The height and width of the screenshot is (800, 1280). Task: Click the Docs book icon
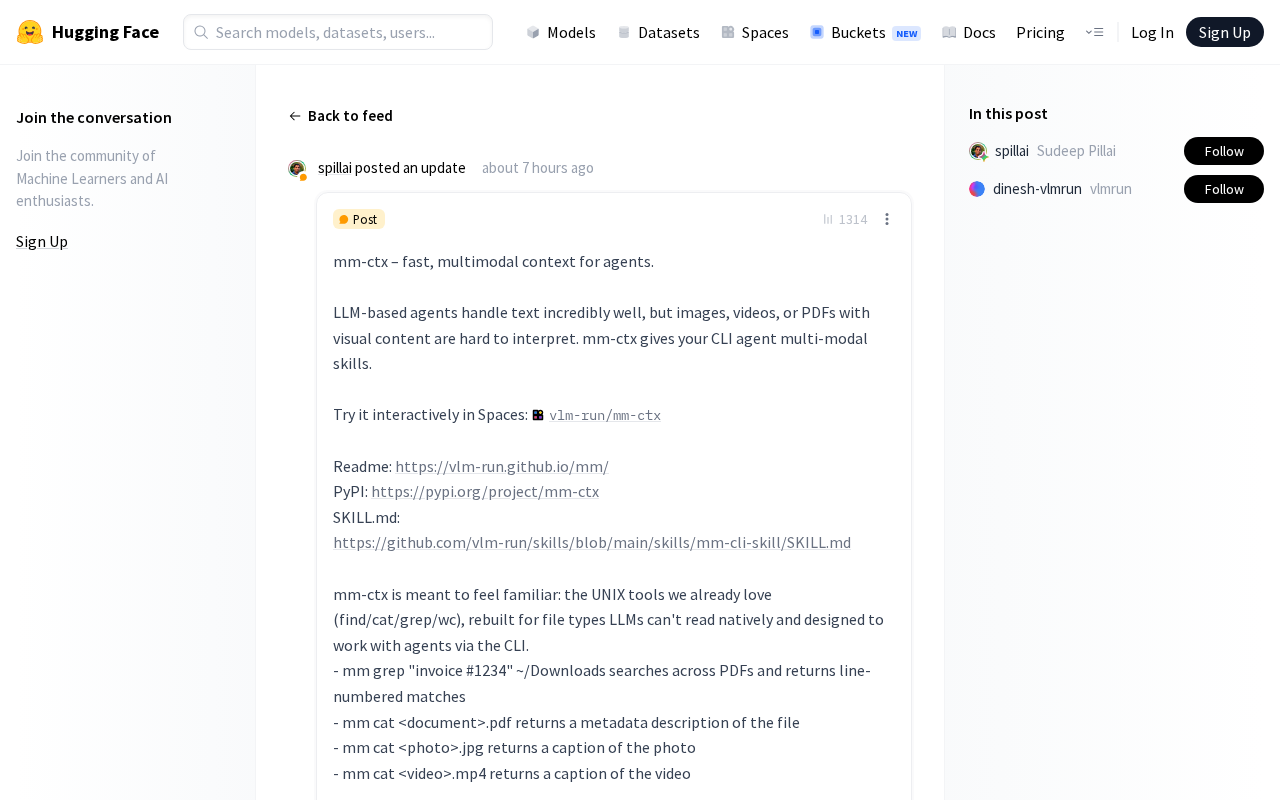pyautogui.click(x=949, y=32)
